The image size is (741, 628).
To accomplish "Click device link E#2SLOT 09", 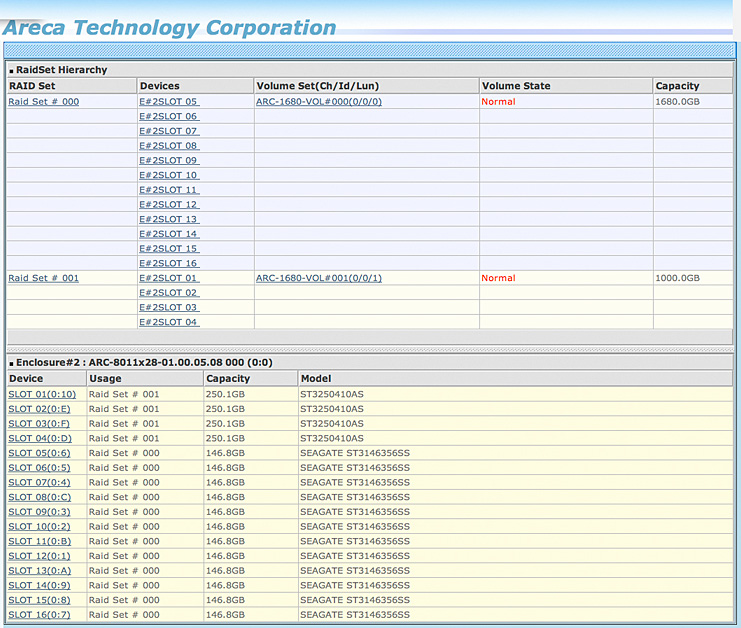I will (x=169, y=160).
